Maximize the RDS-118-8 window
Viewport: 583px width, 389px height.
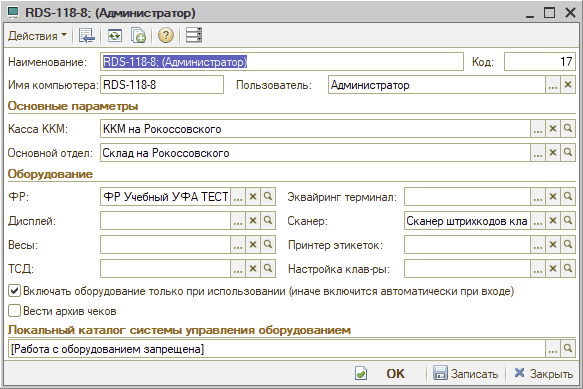click(x=550, y=13)
